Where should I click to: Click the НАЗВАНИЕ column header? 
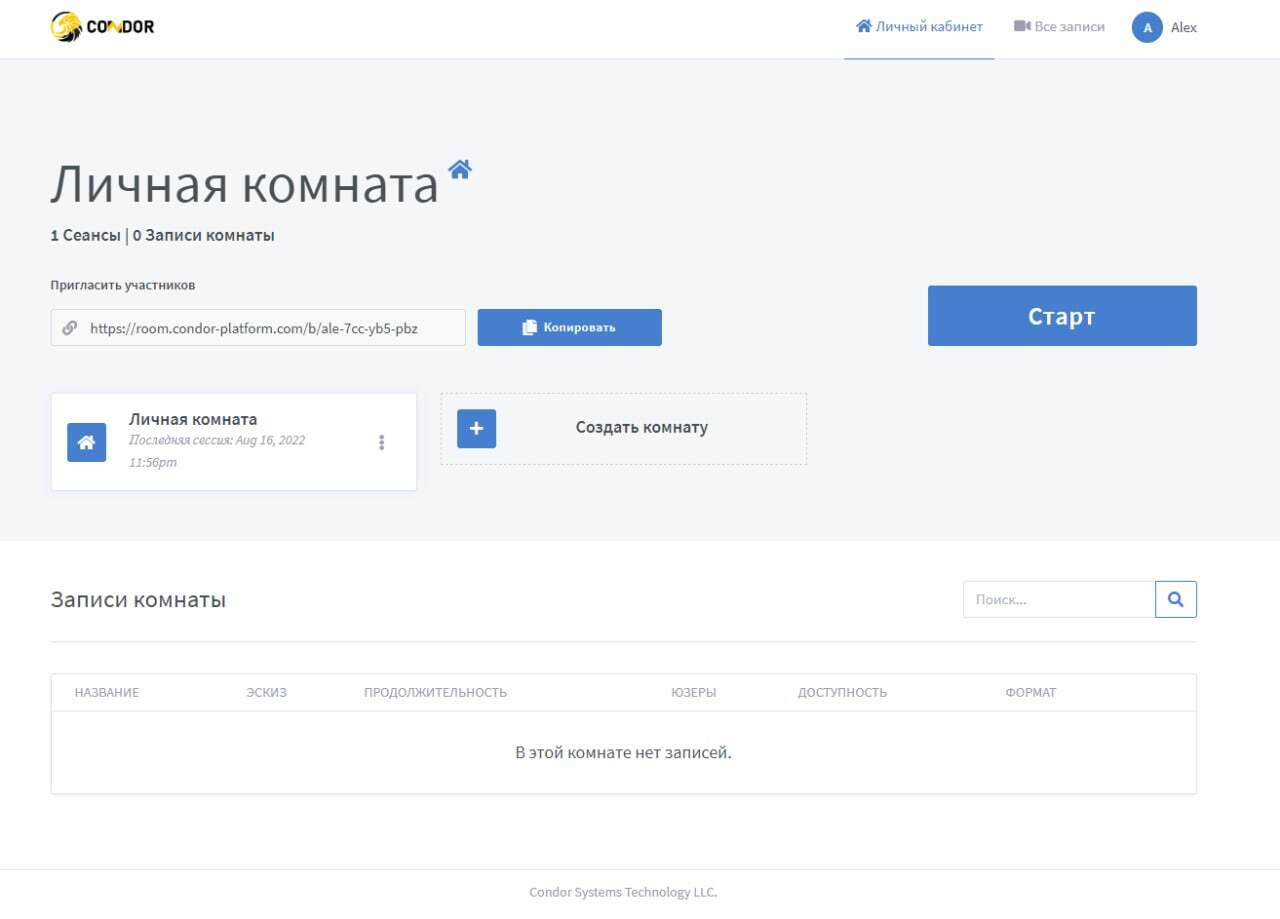point(107,692)
